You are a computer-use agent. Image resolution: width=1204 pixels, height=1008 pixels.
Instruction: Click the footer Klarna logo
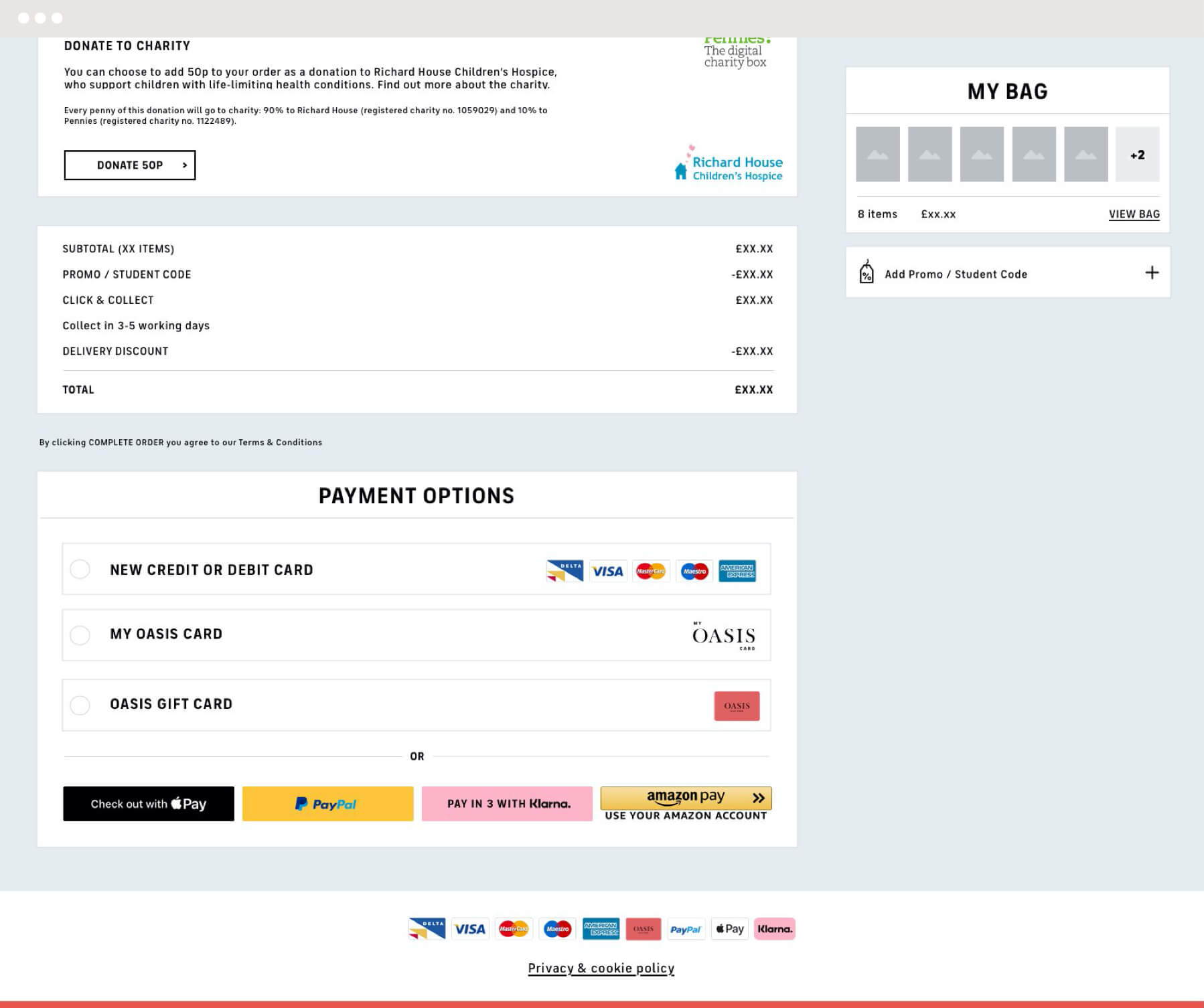[x=774, y=929]
